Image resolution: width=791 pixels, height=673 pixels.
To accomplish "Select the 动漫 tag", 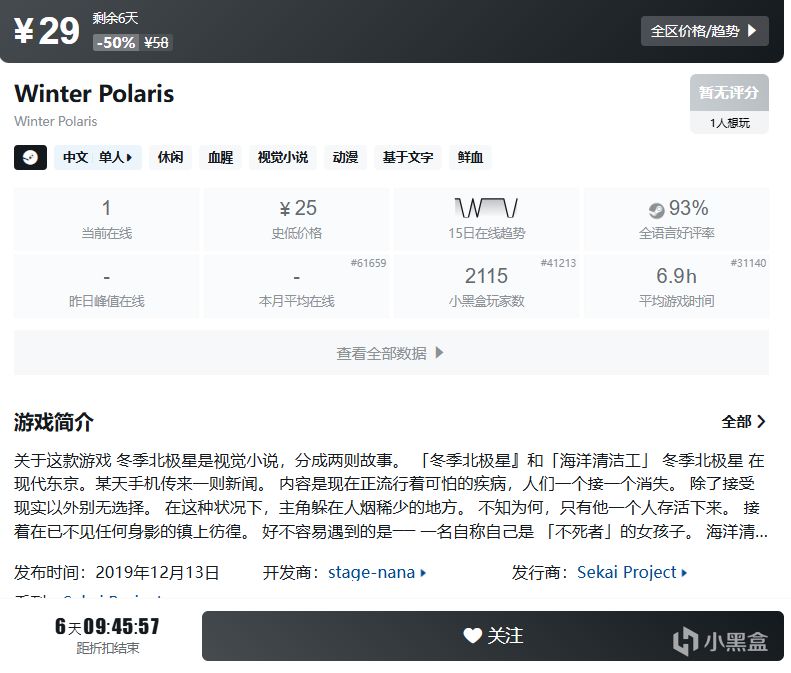I will coord(345,157).
